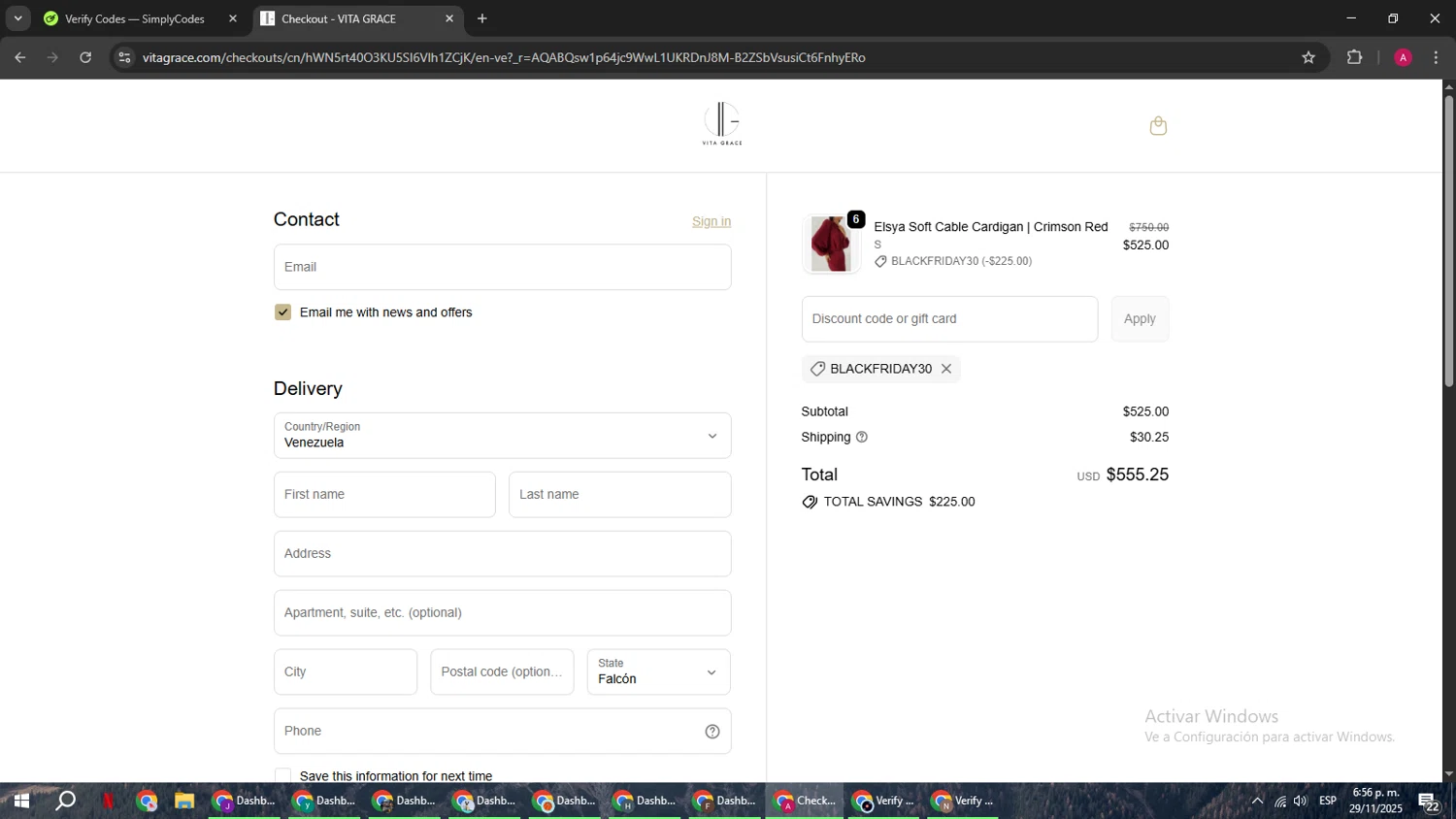Open the Netflix taskbar icon
Screen dimensions: 1456x819
tap(108, 802)
